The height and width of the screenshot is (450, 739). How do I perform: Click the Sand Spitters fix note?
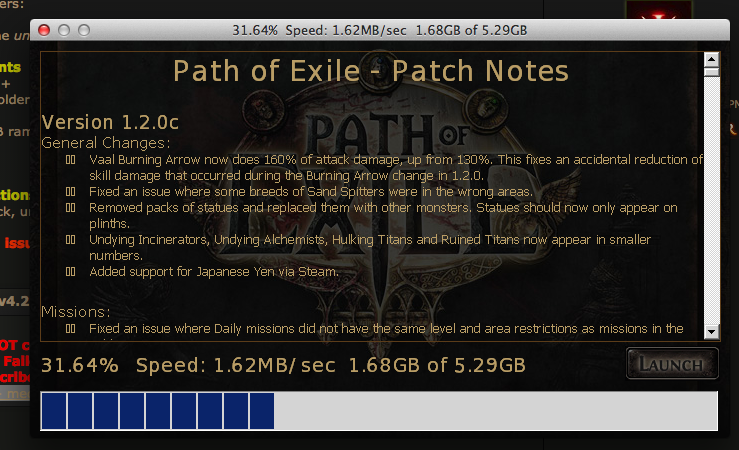click(311, 192)
